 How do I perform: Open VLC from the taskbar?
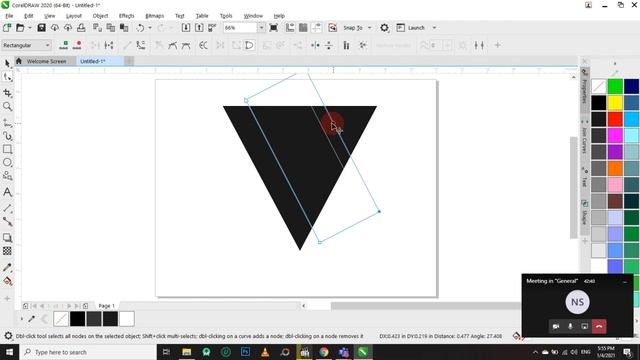pos(265,352)
